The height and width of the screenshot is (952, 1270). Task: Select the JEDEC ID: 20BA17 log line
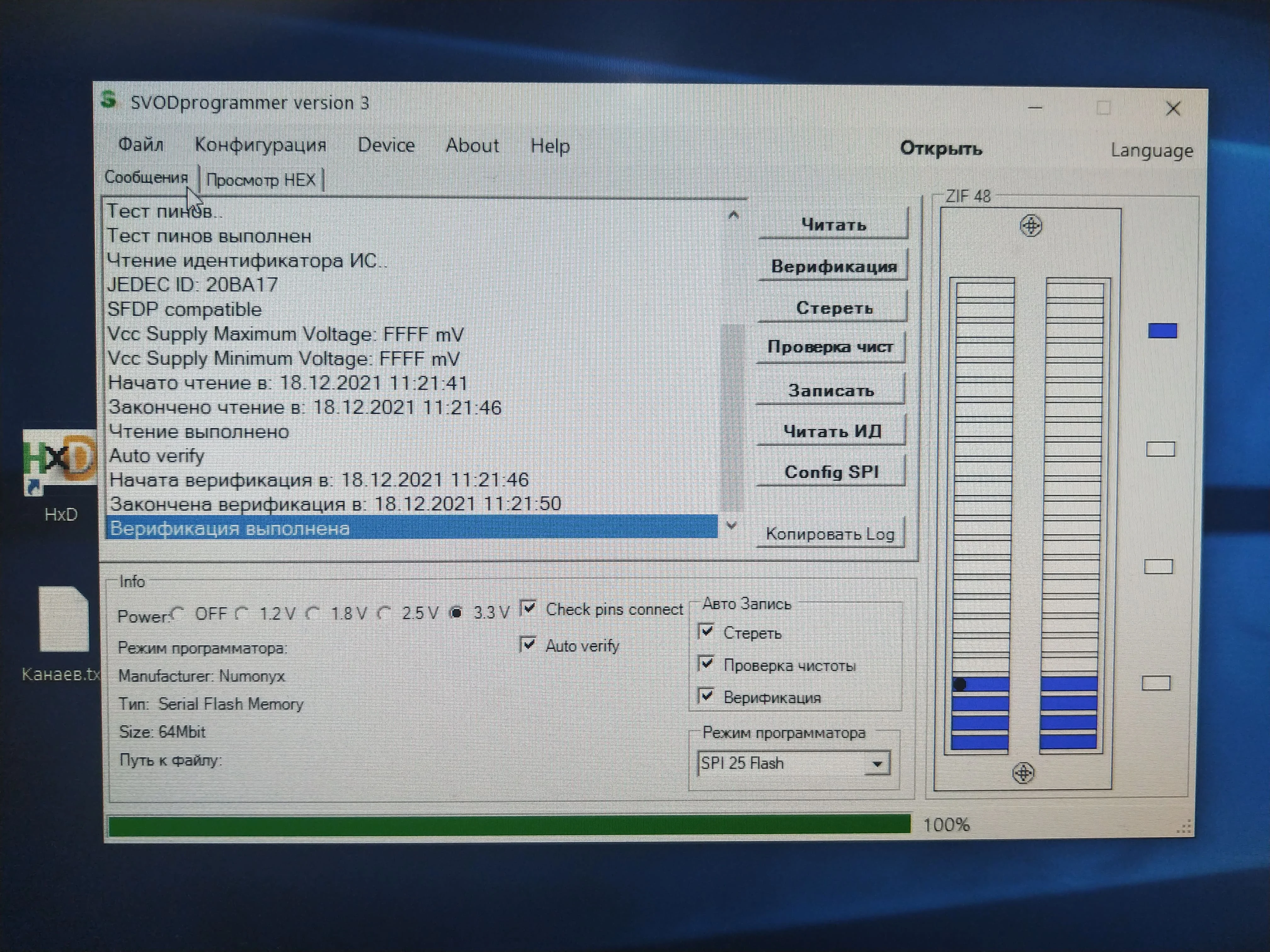pyautogui.click(x=193, y=285)
